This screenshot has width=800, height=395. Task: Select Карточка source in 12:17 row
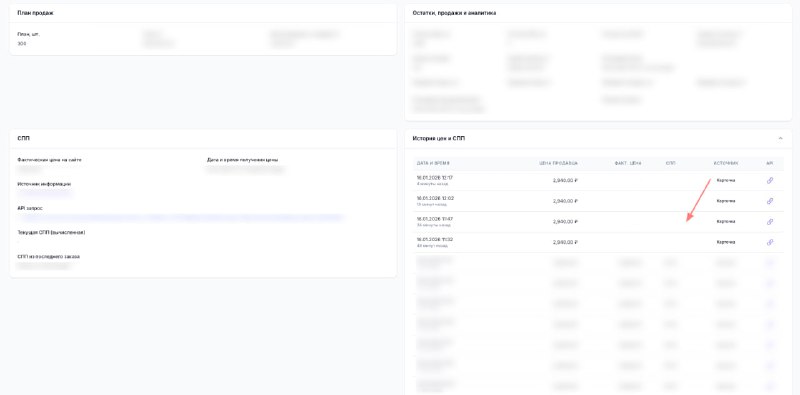point(726,180)
